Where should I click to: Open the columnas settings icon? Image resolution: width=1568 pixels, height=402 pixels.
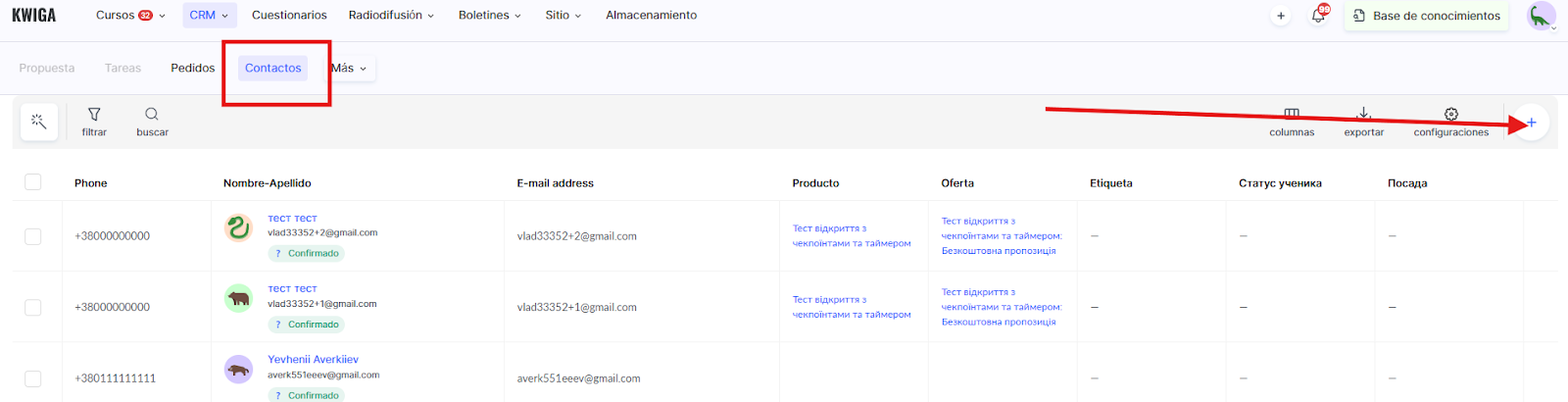pyautogui.click(x=1292, y=115)
